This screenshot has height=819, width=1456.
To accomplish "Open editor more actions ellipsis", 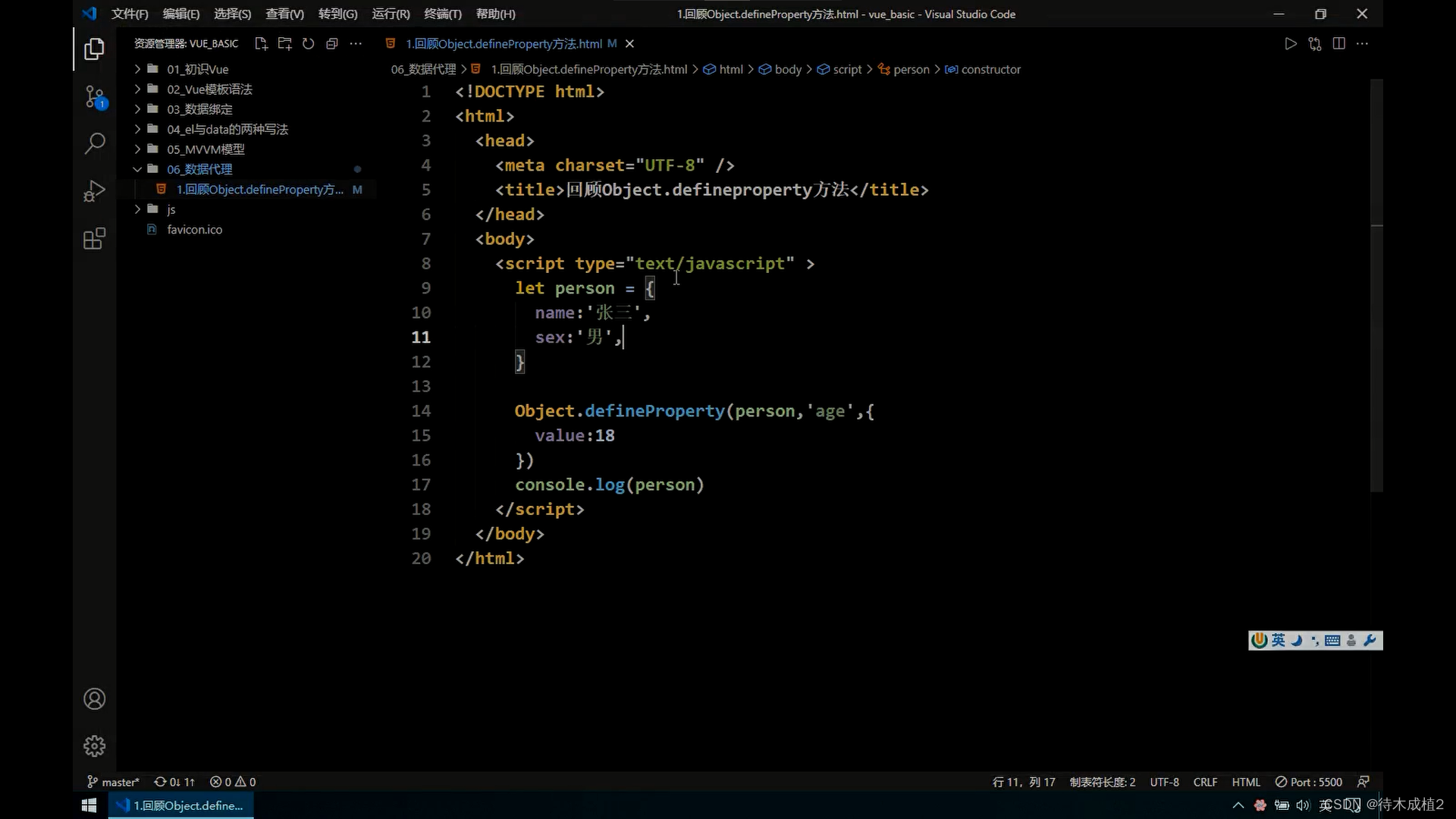I will (x=1363, y=44).
